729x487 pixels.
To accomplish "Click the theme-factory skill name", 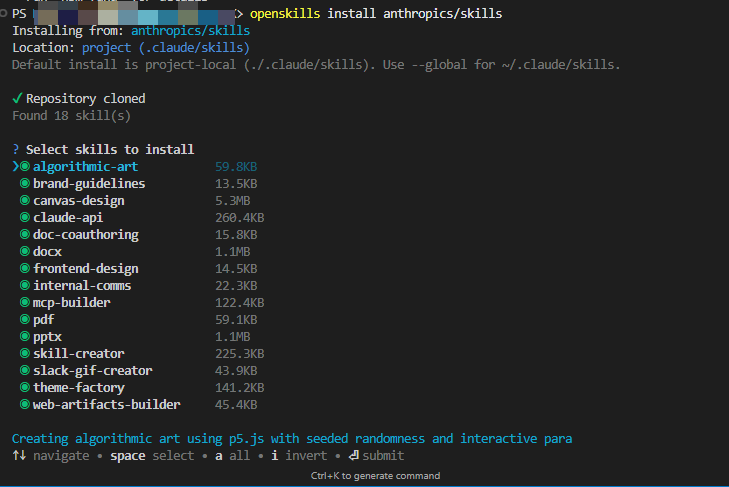I will [79, 387].
